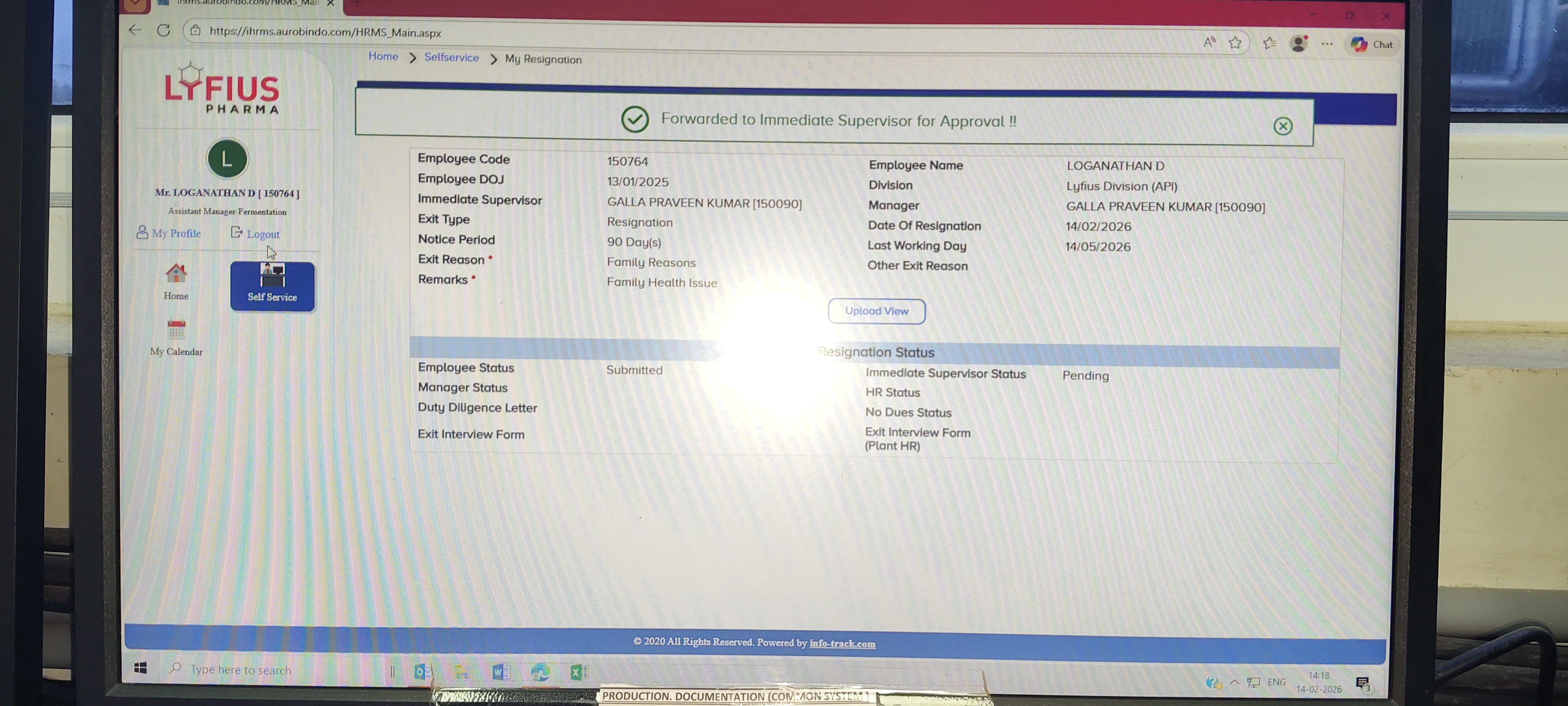Close the approval notification banner
This screenshot has height=706, width=1568.
[x=1282, y=126]
